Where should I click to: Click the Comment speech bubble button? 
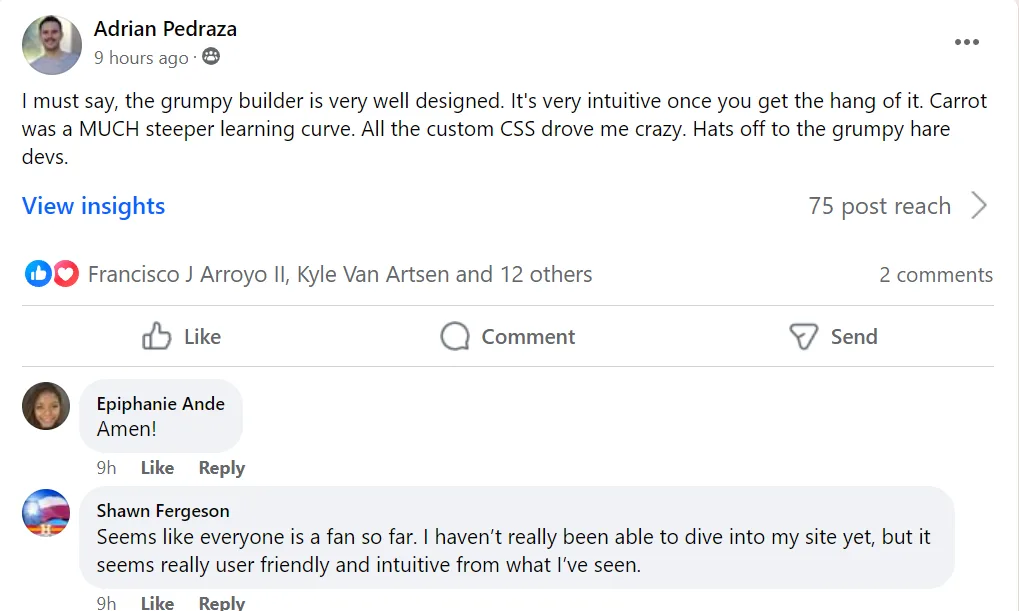click(508, 337)
